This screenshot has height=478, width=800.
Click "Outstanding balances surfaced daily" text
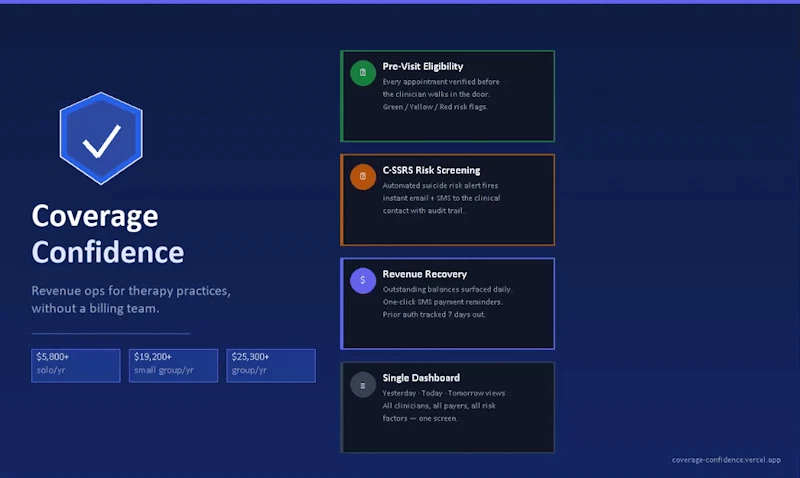(x=447, y=289)
